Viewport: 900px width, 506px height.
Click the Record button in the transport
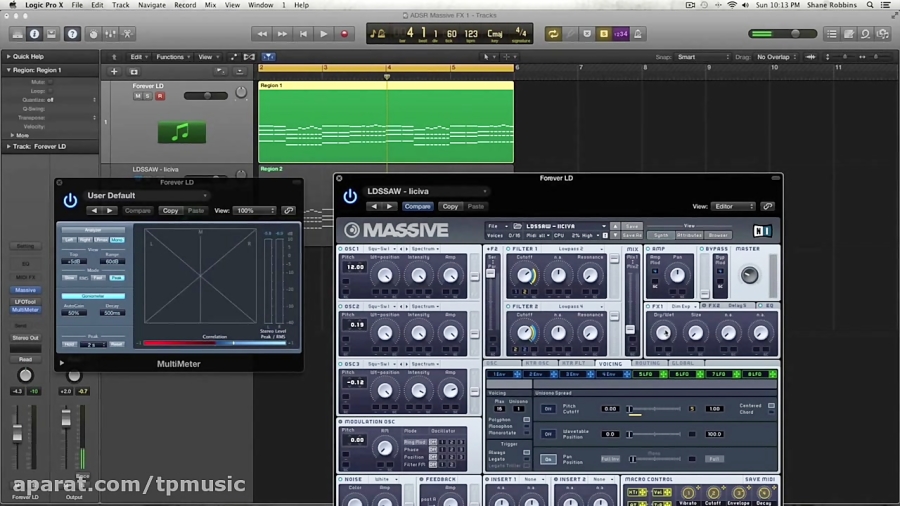coord(344,34)
